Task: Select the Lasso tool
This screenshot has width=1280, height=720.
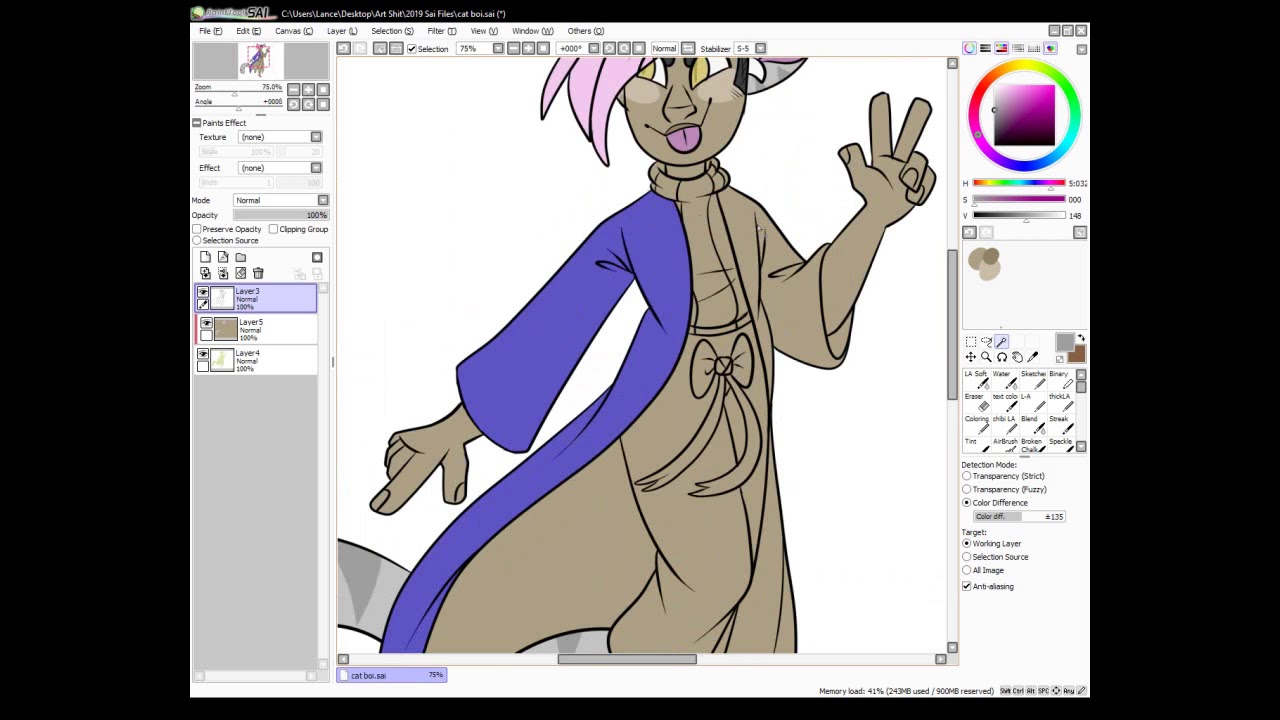Action: [986, 342]
